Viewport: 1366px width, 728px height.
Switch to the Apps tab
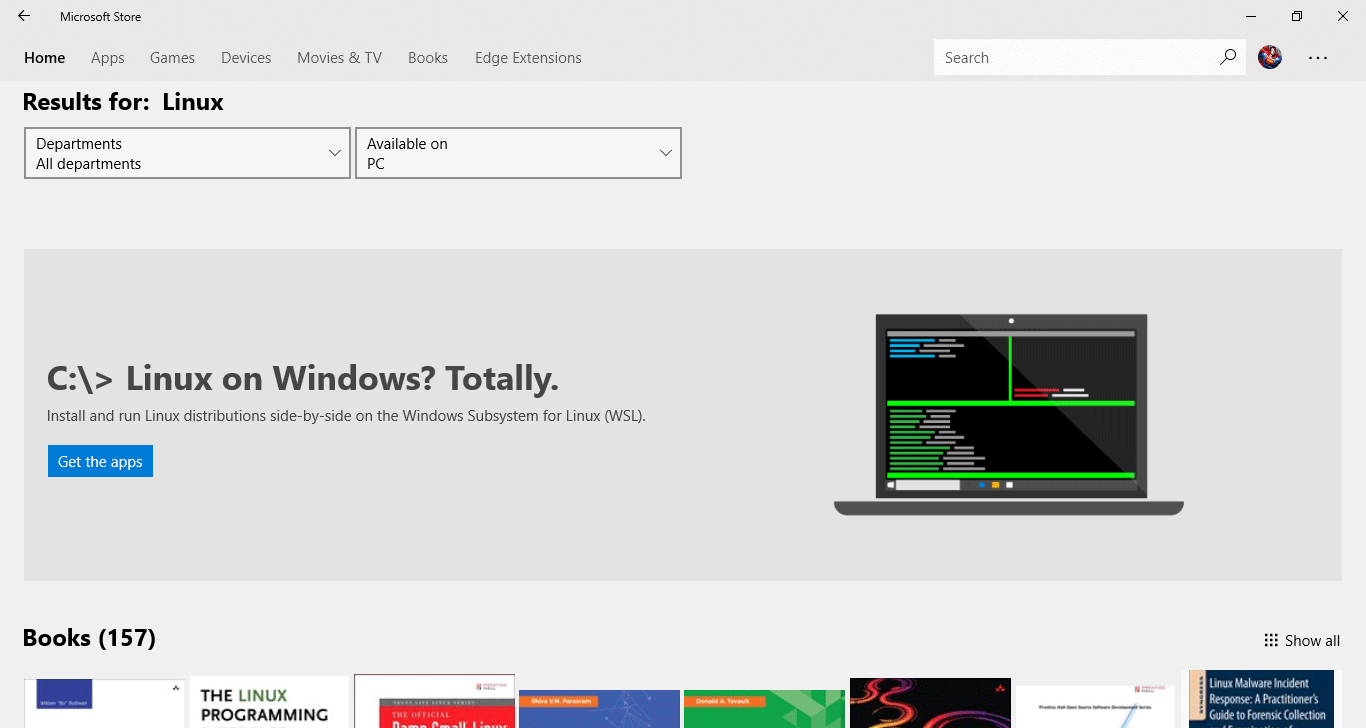point(108,58)
